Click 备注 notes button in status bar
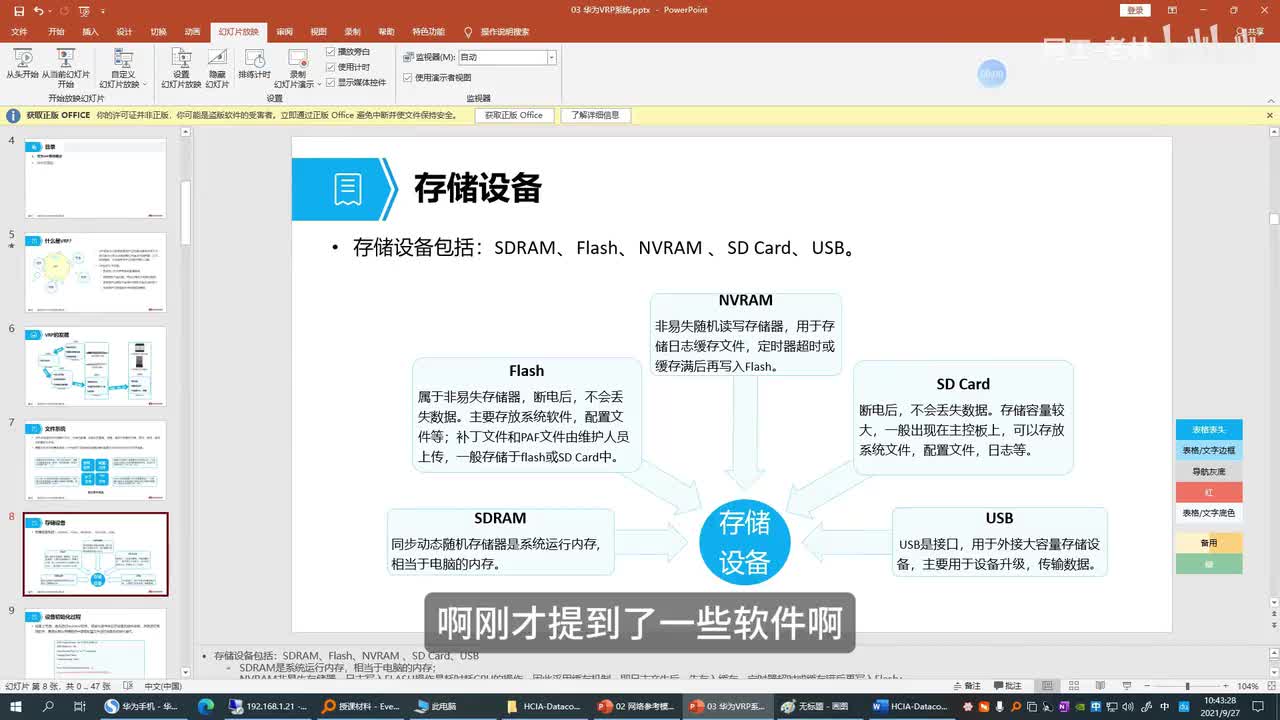 (x=965, y=686)
